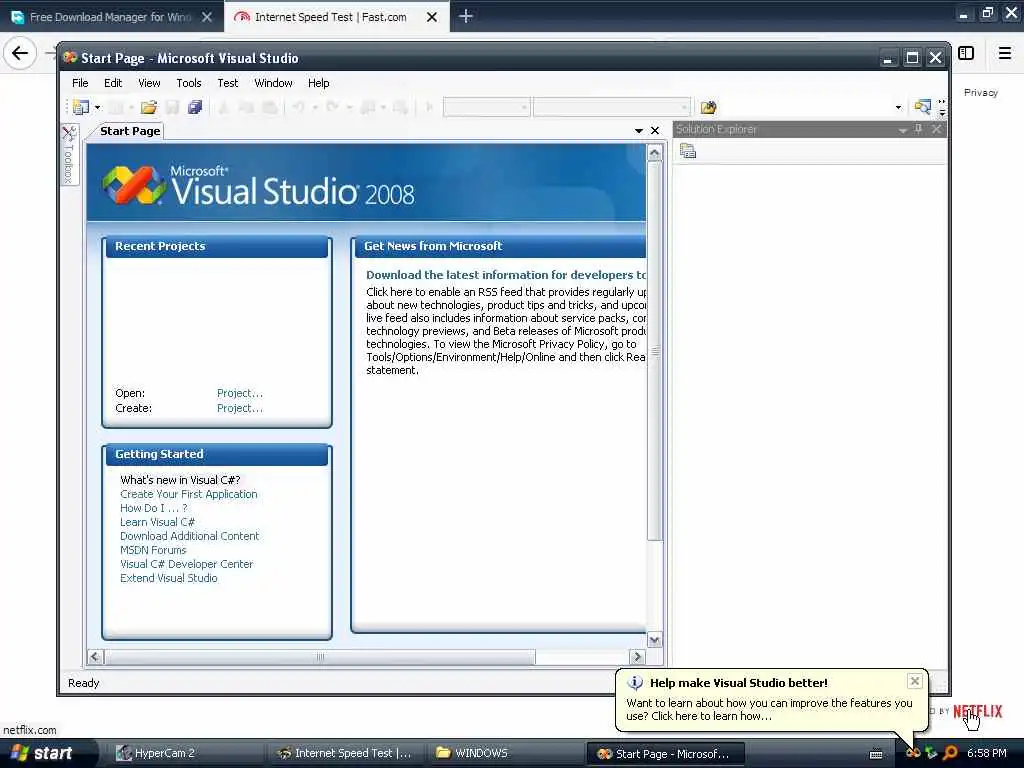
Task: Click the horizontal scroll left arrow
Action: (95, 656)
